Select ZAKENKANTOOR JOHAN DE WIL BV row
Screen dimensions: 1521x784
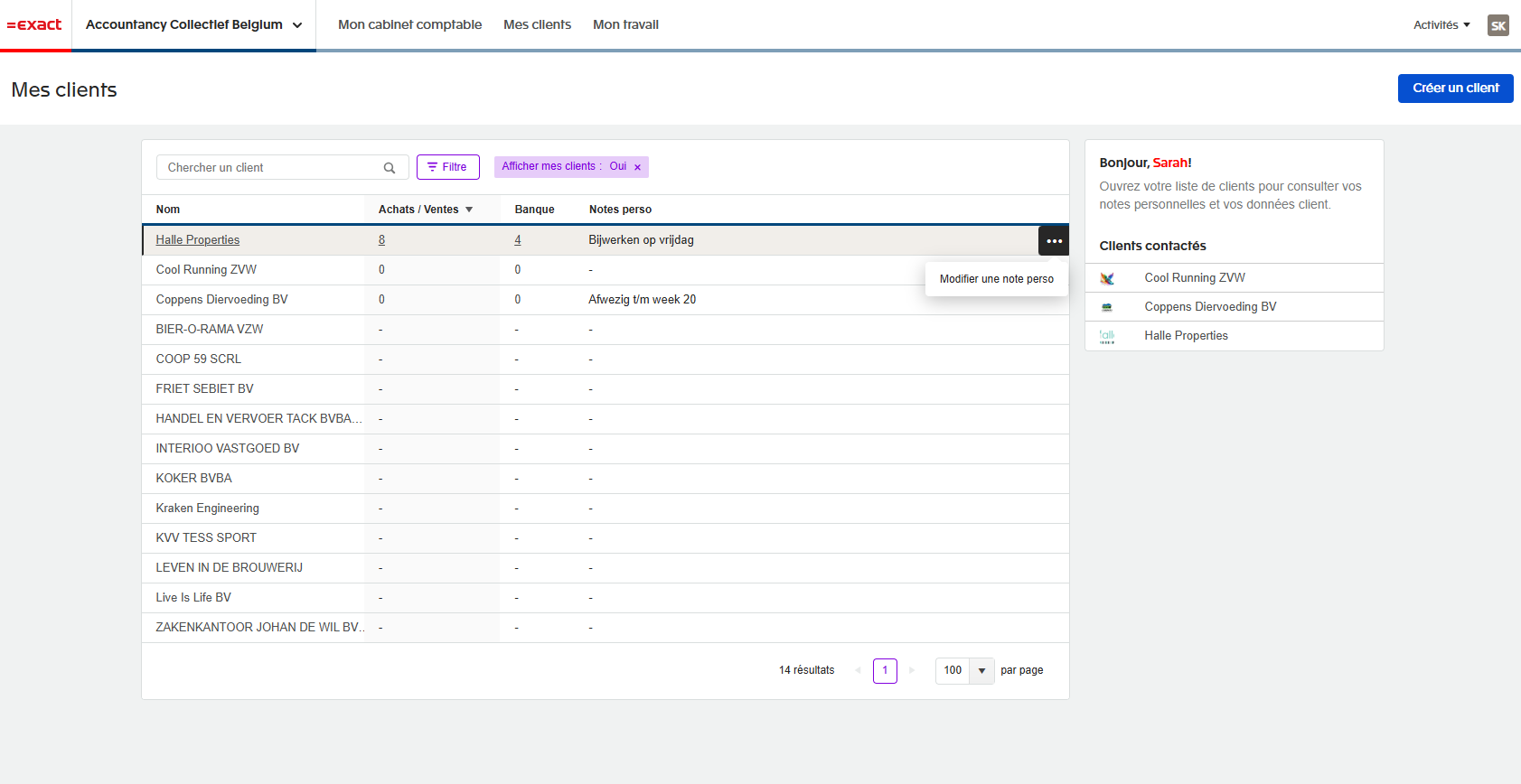[605, 628]
